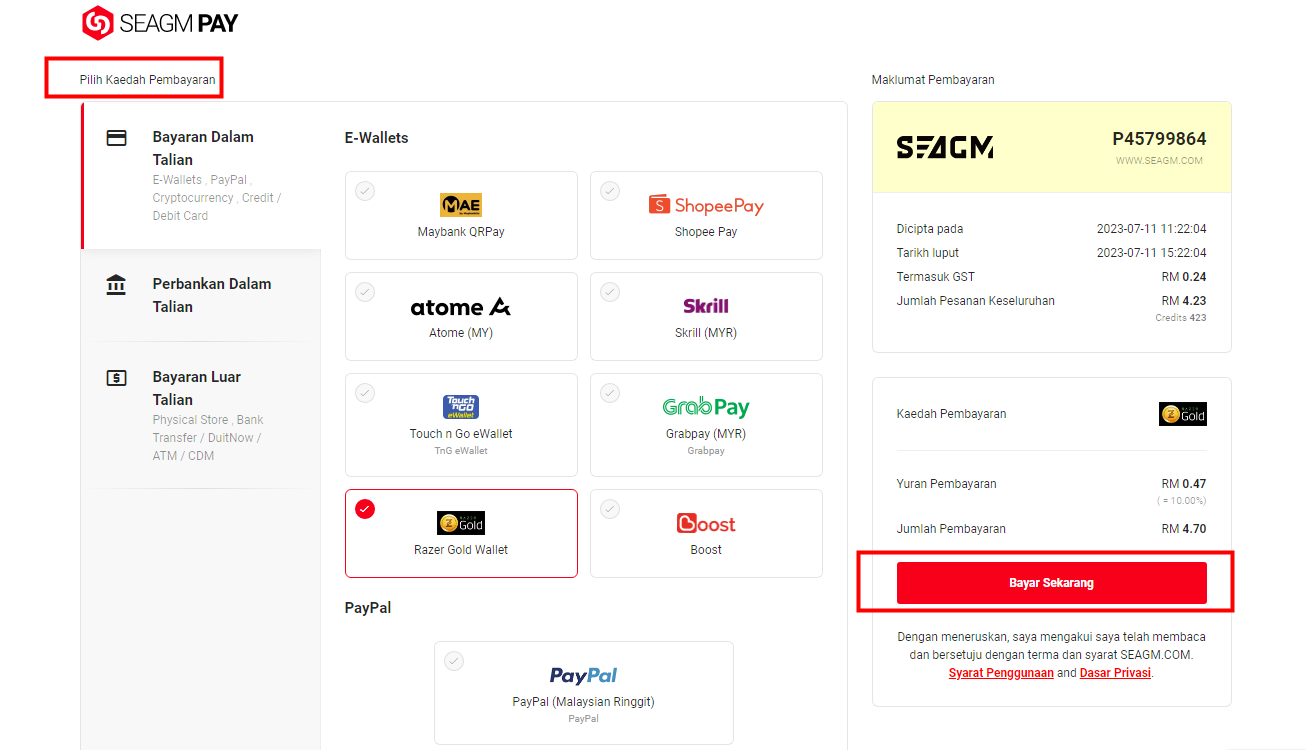Choose the Maybank QRPay MAE logo
1306x750 pixels.
click(461, 205)
